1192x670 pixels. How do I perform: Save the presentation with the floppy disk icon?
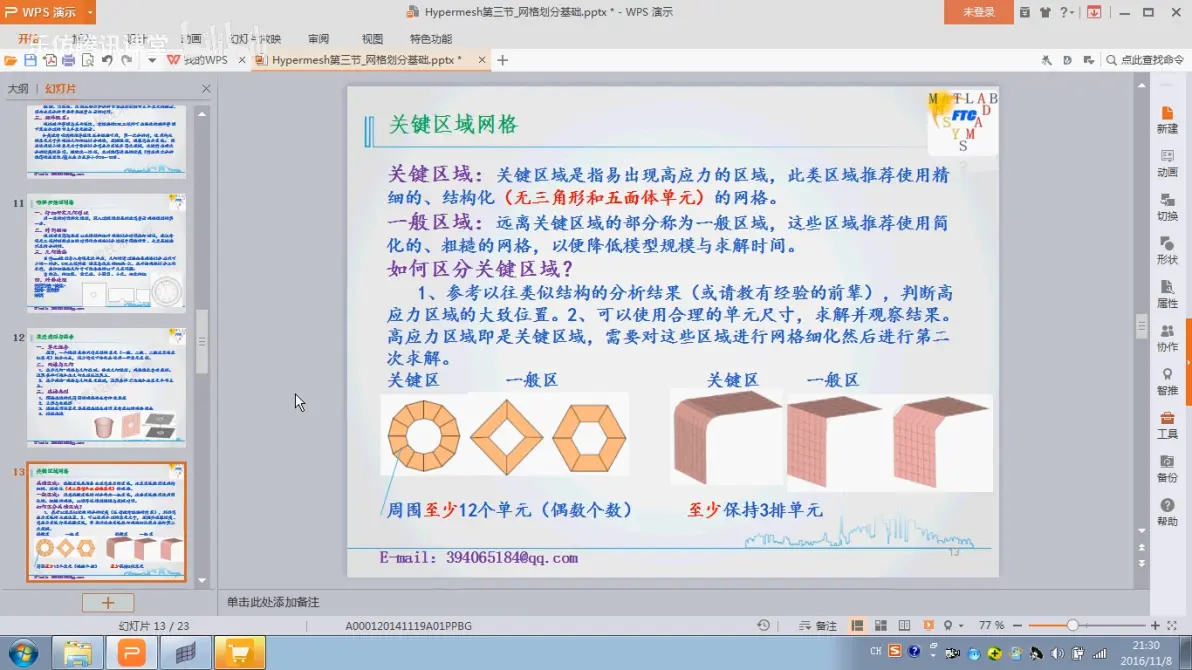30,60
